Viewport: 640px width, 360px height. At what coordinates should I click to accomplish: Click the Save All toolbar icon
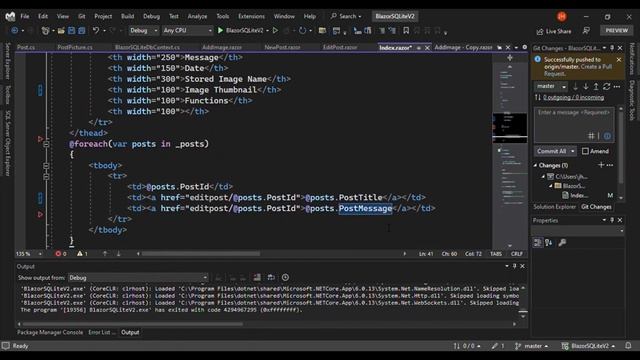82,30
